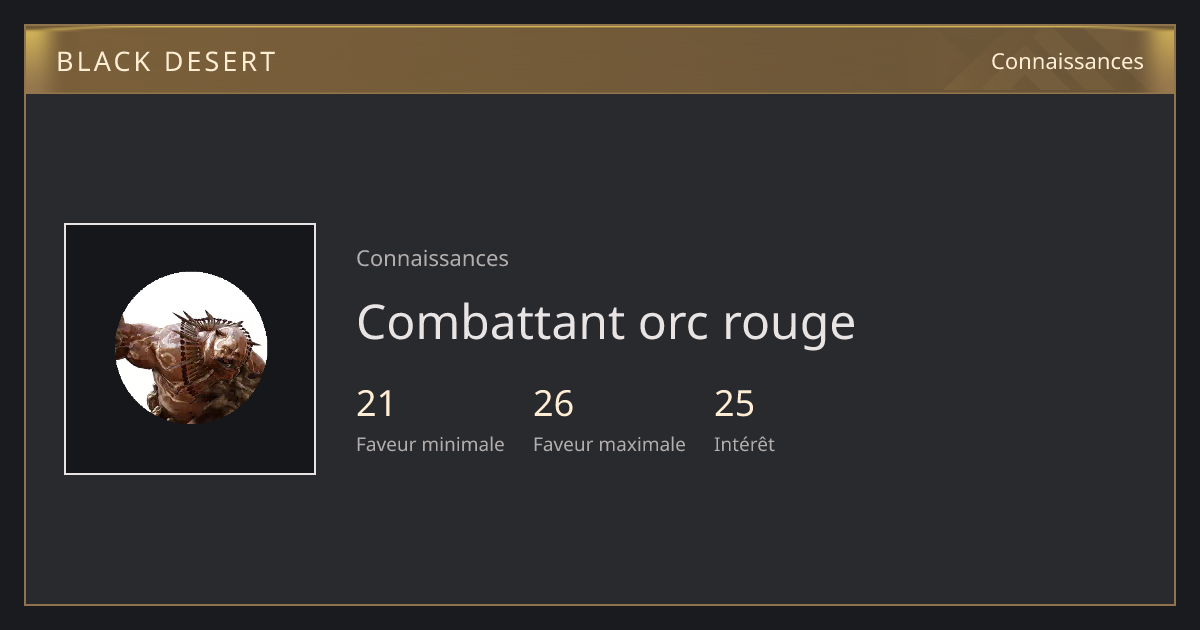Click the Faveur minimale label
The height and width of the screenshot is (630, 1200).
pos(430,444)
